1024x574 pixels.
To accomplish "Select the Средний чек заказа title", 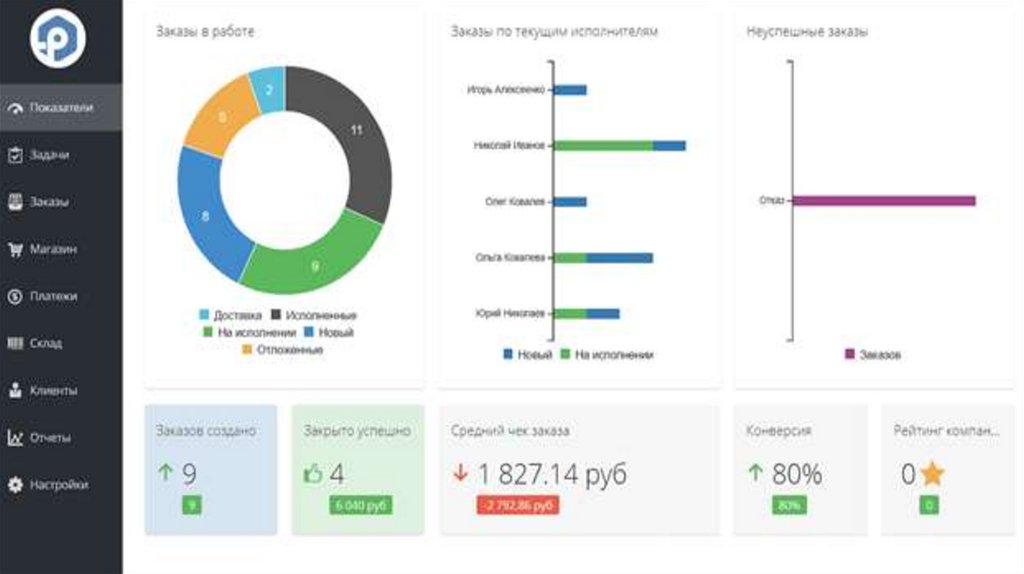I will click(x=510, y=430).
